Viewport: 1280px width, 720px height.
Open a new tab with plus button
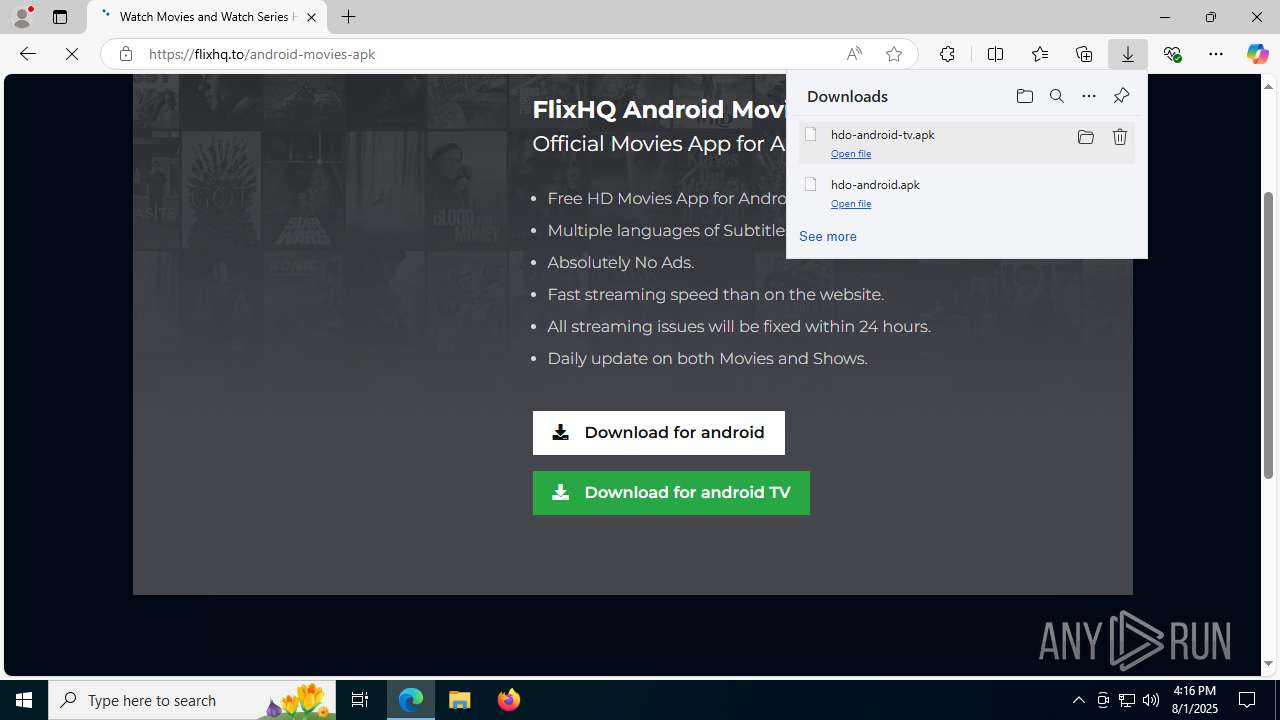(348, 17)
